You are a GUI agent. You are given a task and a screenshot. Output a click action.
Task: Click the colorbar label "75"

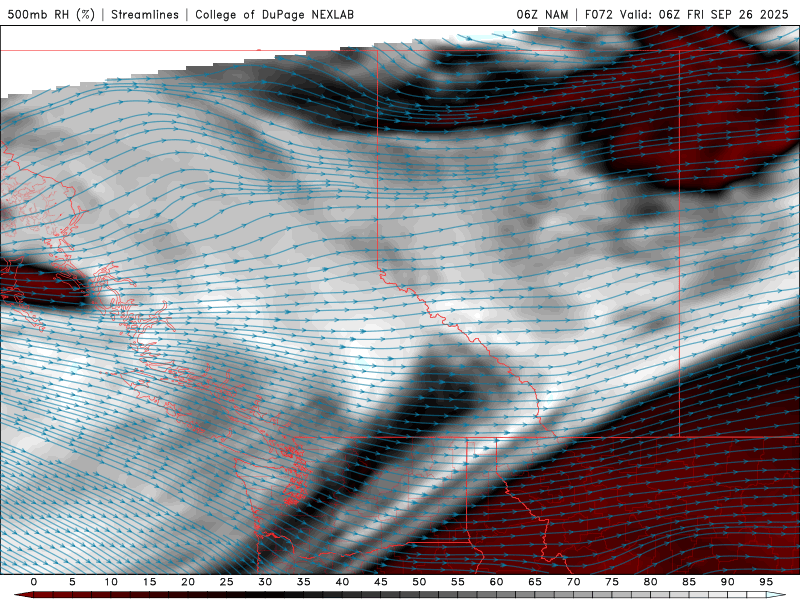(x=612, y=582)
